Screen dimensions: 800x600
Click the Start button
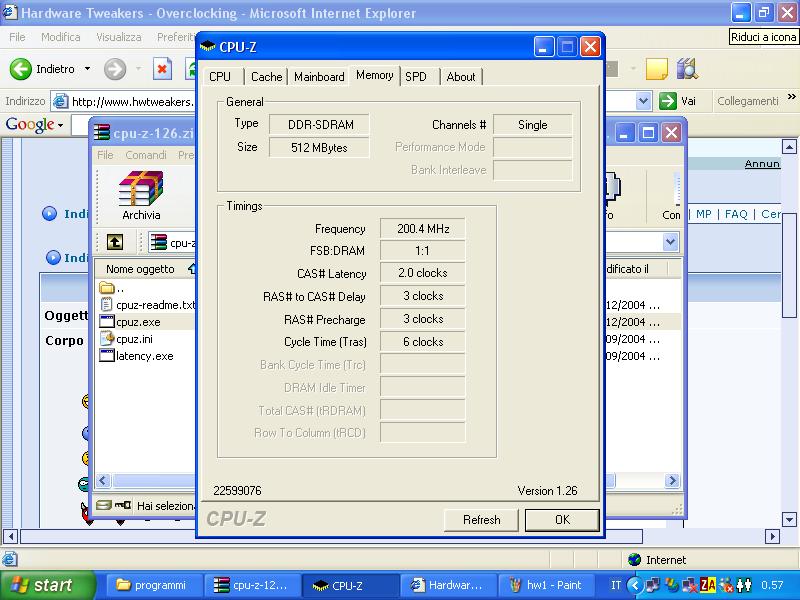pos(47,585)
